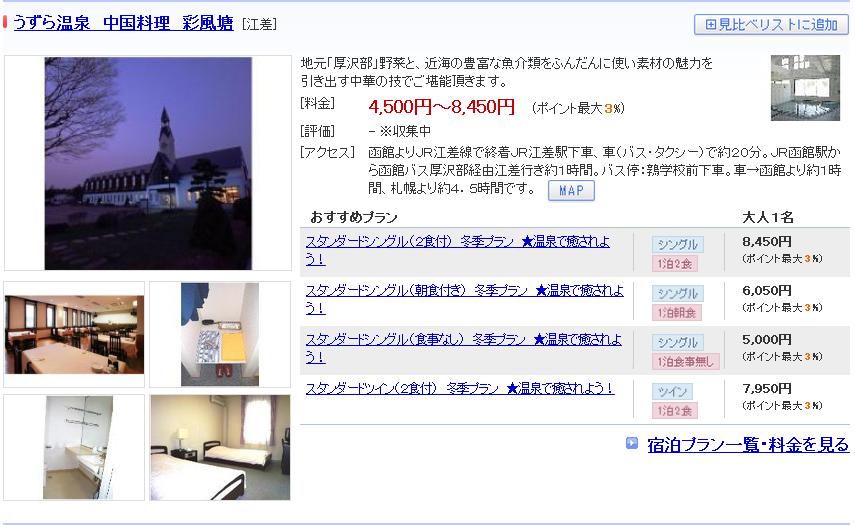
Task: Click the [江差] area label
Action: coord(260,25)
